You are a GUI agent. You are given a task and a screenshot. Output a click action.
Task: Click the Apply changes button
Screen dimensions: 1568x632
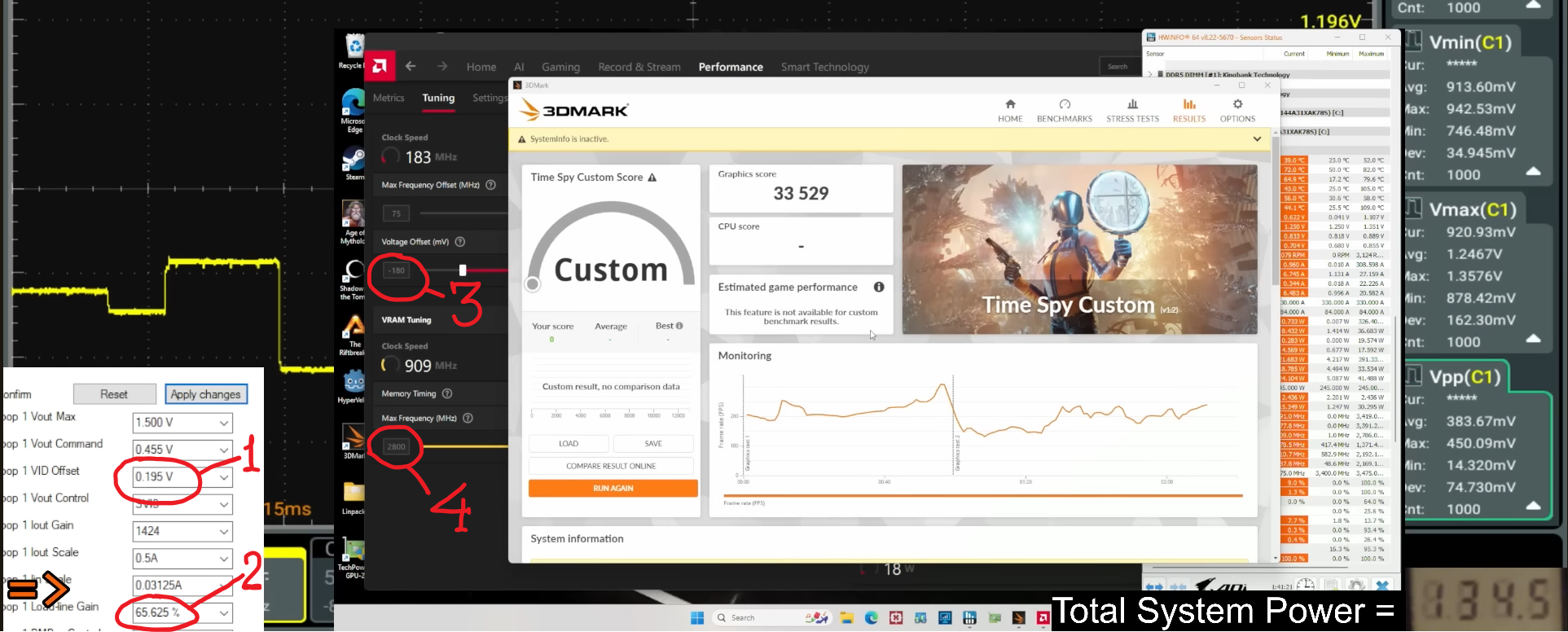205,394
